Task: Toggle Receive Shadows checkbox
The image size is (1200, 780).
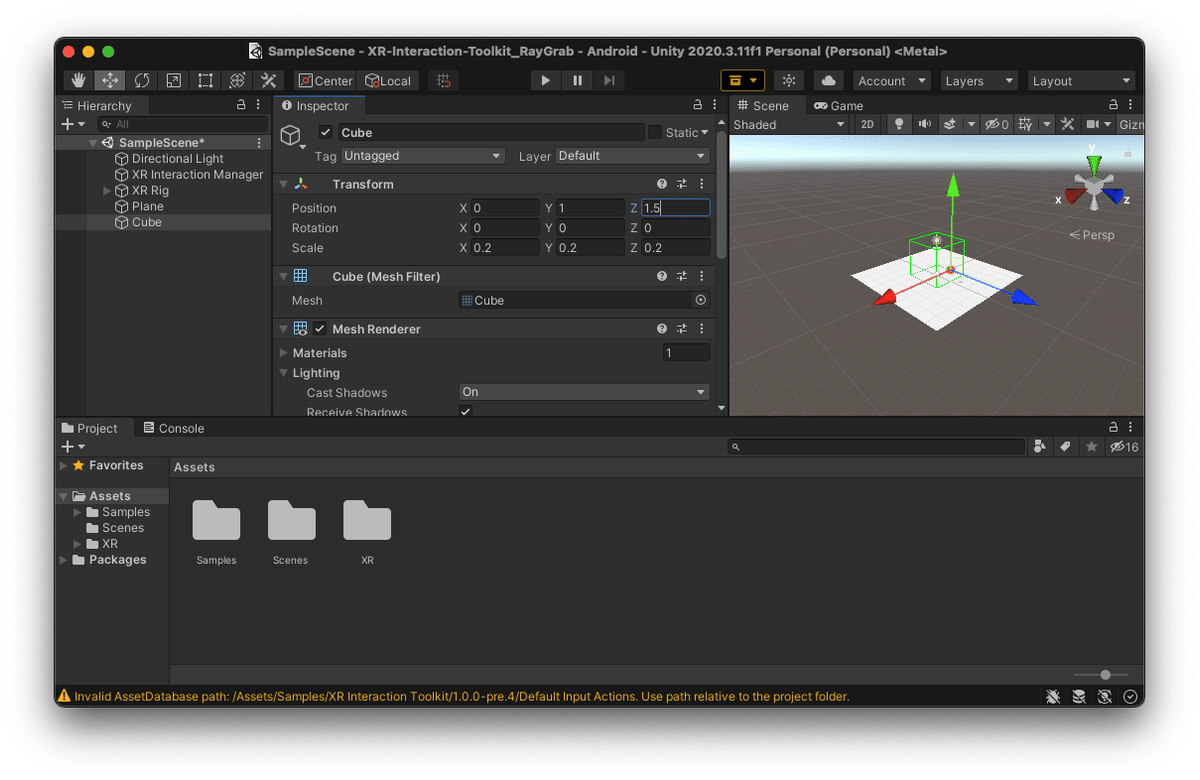Action: point(466,412)
